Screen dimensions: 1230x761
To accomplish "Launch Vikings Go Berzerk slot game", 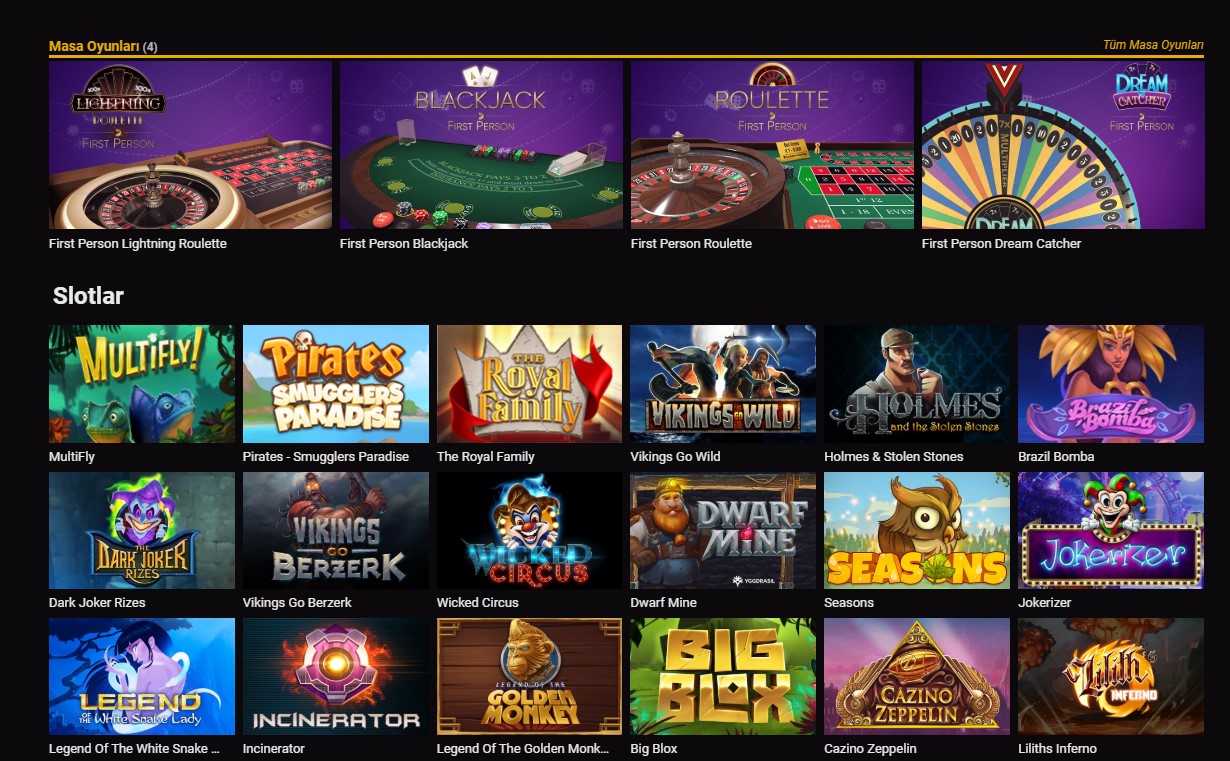I will point(336,530).
